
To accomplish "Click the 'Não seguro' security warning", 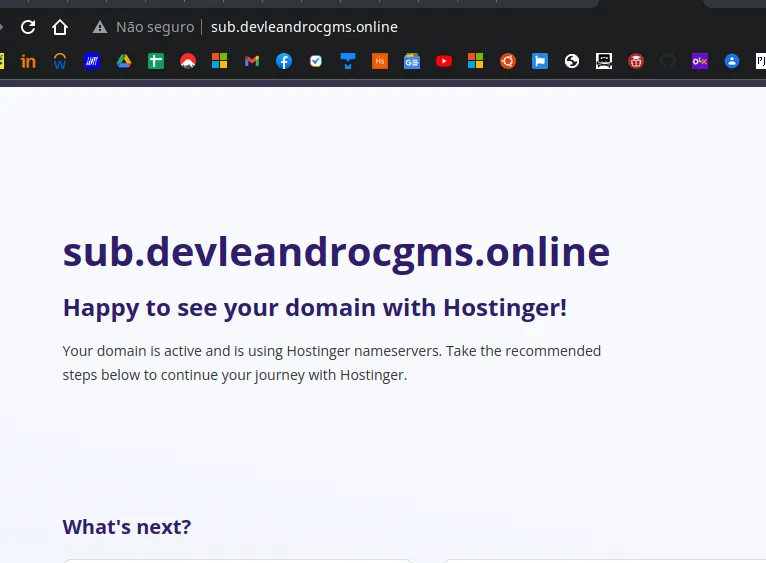I will [145, 27].
